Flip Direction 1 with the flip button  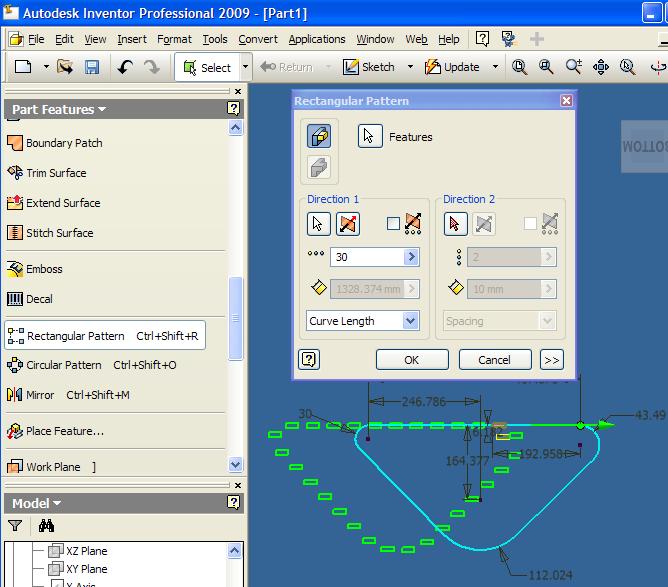(348, 224)
